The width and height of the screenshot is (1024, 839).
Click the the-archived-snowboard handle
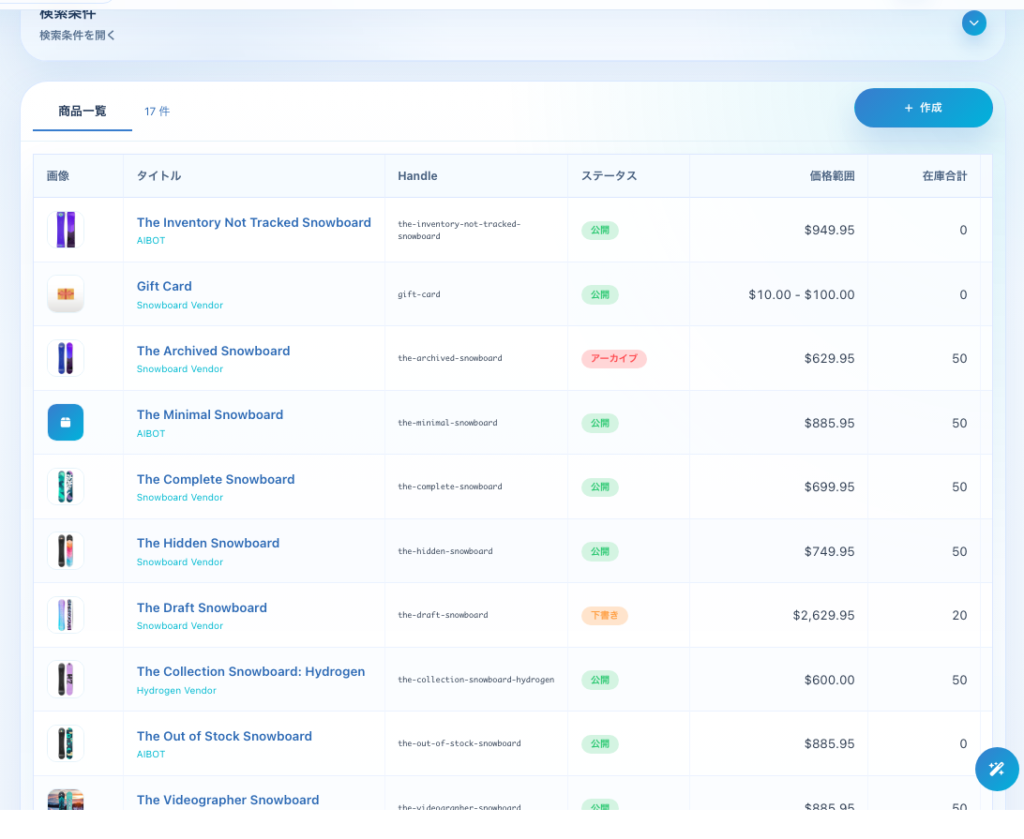coord(450,358)
